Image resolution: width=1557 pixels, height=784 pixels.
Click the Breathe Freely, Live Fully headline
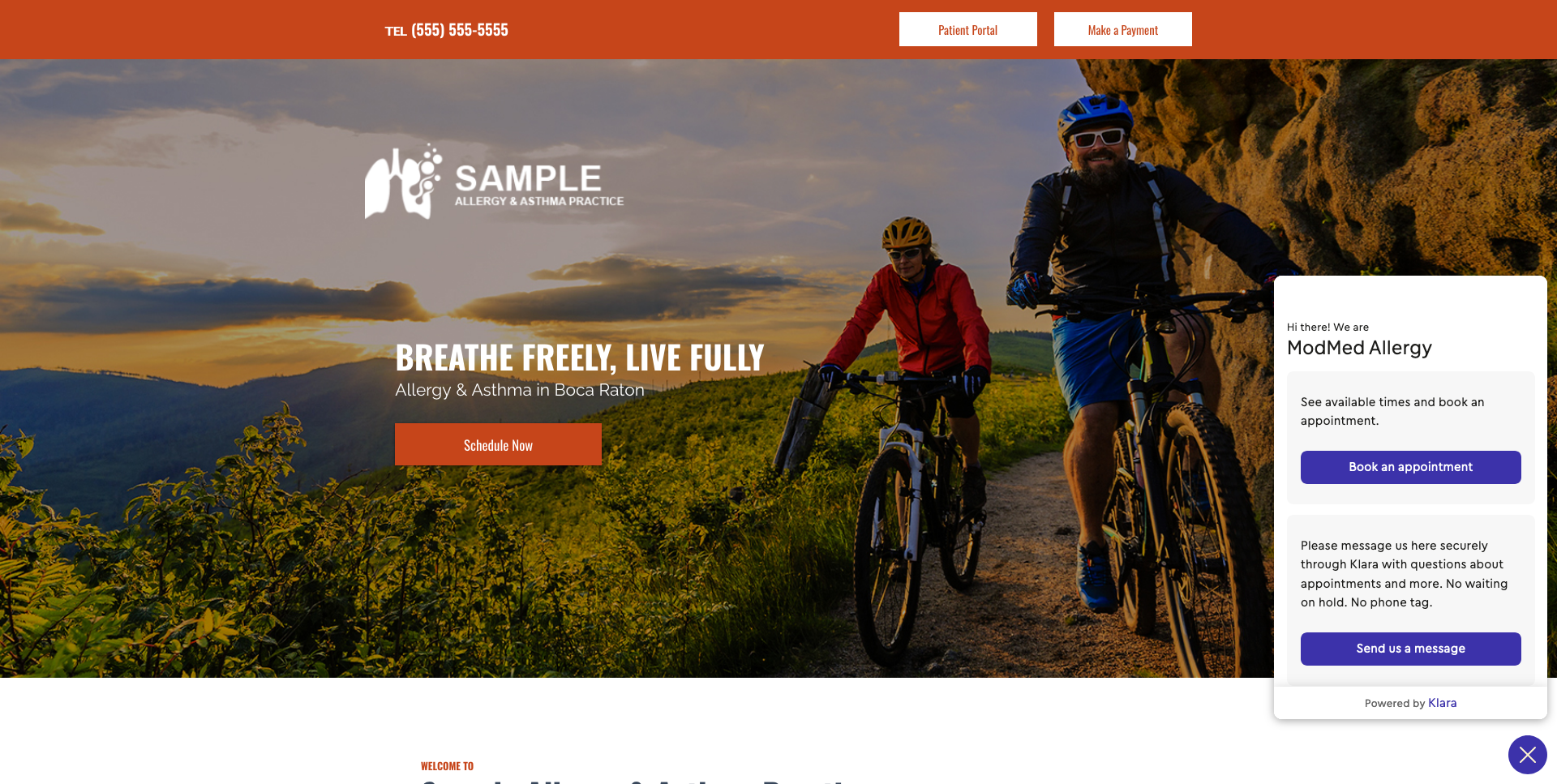tap(580, 358)
